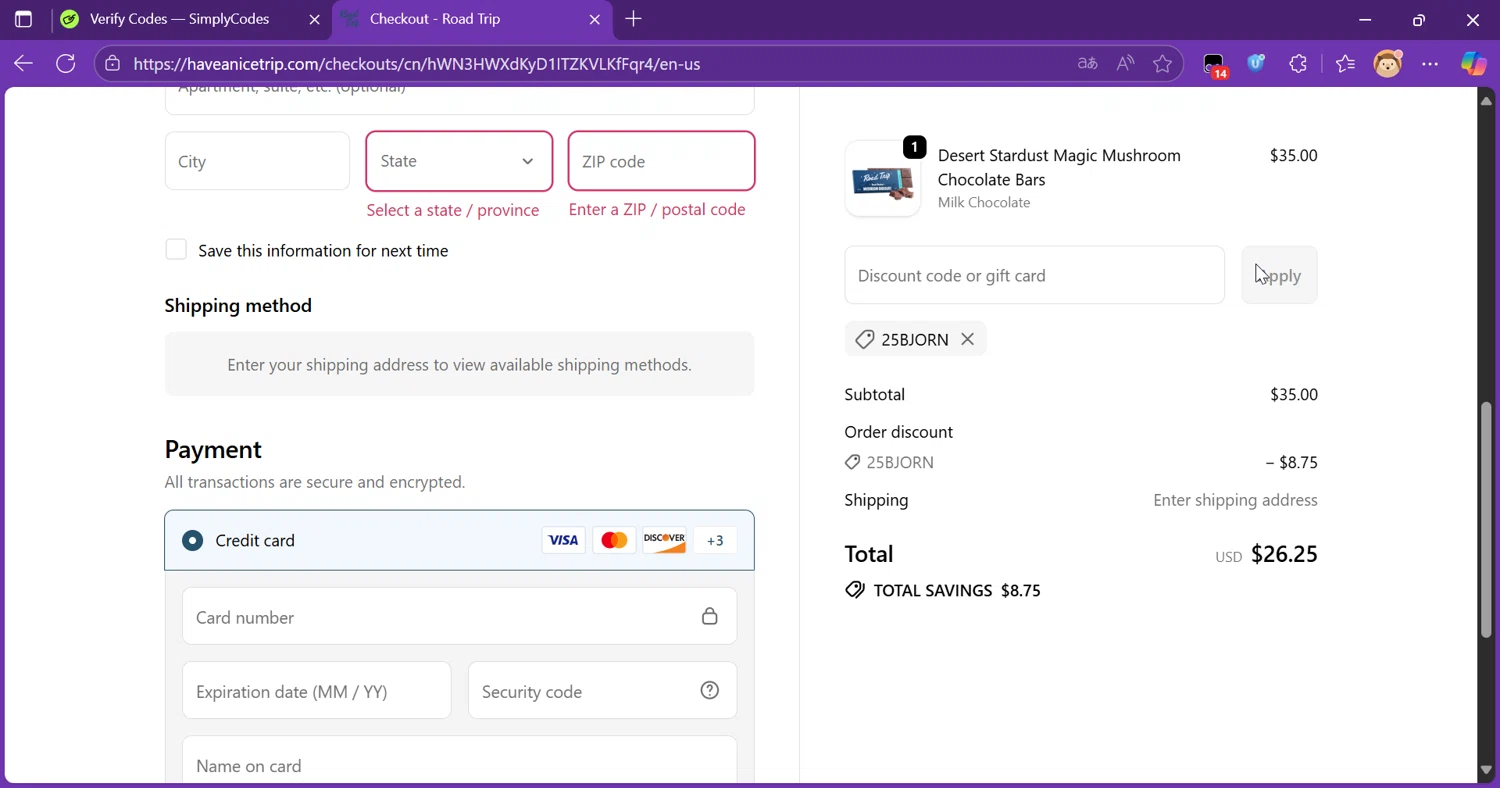Focus the apartment, suite optional field
The image size is (1500, 788).
pyautogui.click(x=459, y=100)
